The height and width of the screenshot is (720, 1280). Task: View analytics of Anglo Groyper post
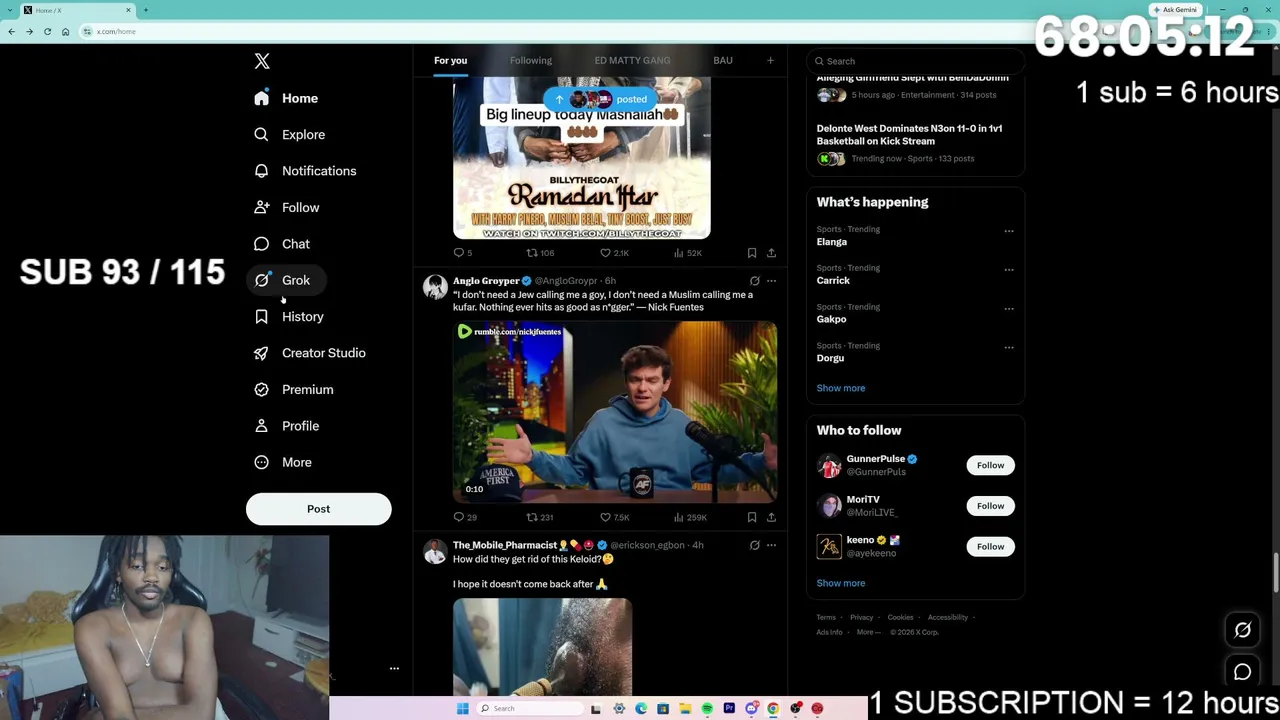pos(690,517)
